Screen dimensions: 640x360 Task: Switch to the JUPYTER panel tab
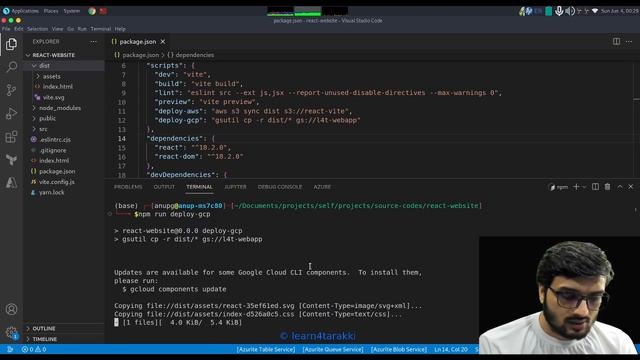pyautogui.click(x=236, y=187)
